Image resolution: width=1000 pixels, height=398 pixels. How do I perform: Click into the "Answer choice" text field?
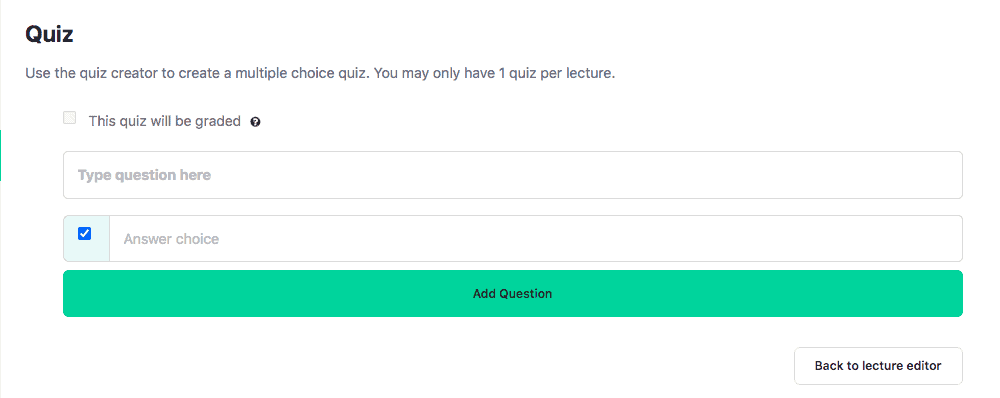[x=536, y=239]
